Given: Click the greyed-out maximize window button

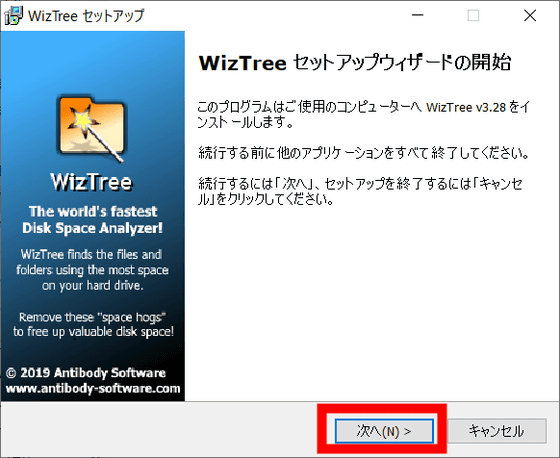Looking at the screenshot, I should point(474,15).
